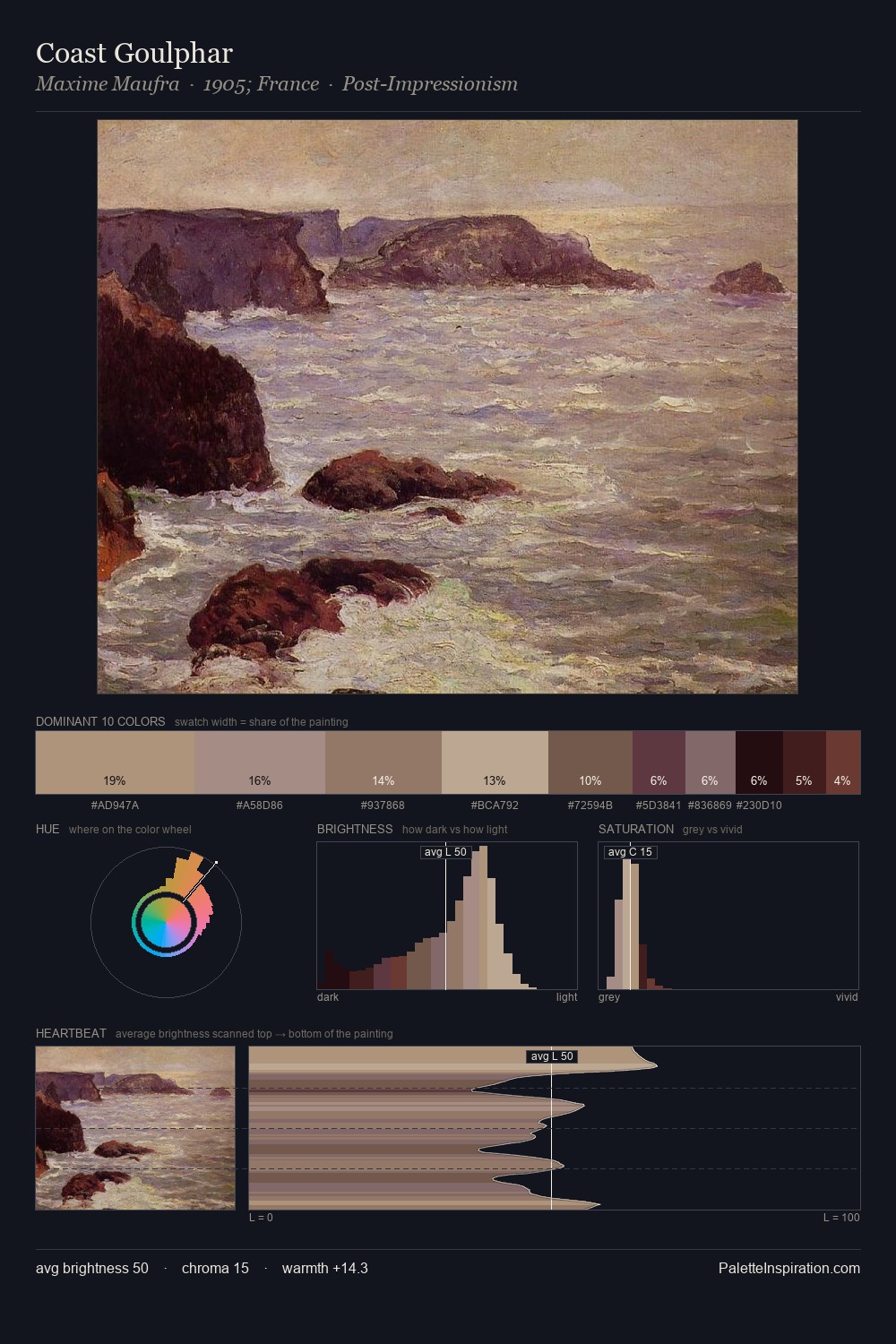Choose the 13% swatch colored #BCA792

point(495,762)
